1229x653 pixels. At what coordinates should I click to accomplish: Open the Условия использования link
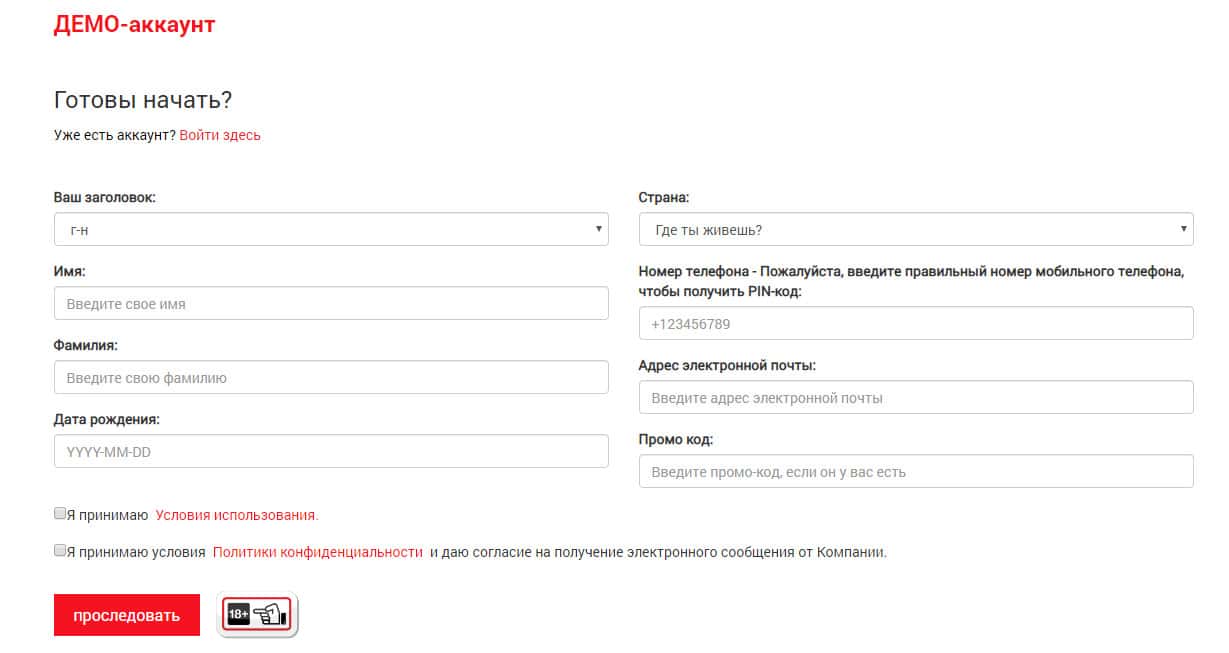tap(237, 515)
